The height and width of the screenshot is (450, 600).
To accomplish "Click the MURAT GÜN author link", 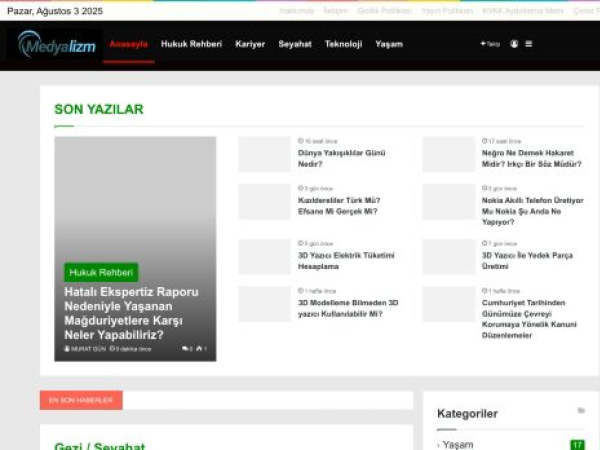I will [85, 349].
